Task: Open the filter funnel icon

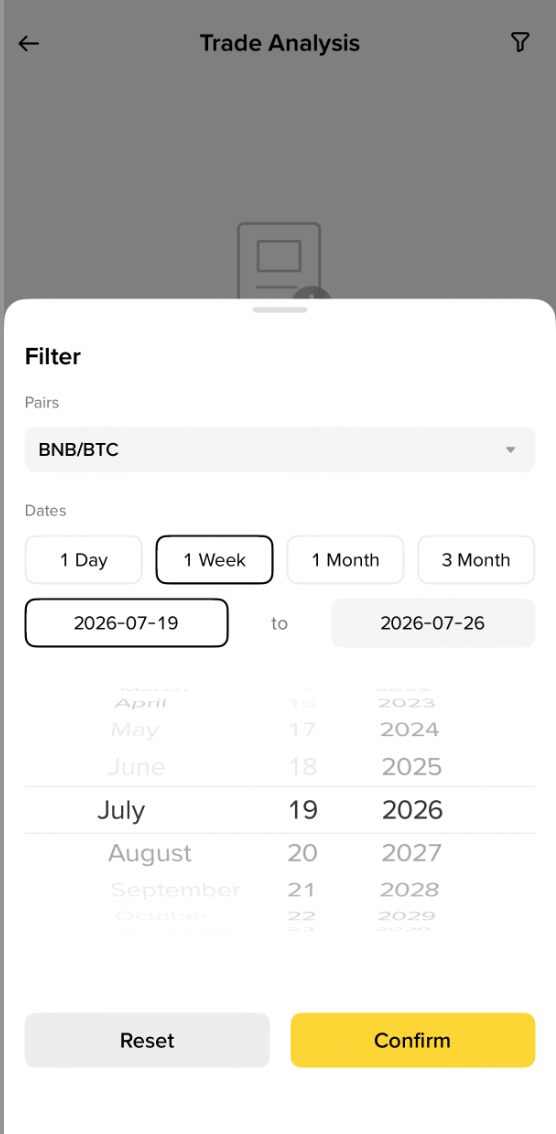Action: [520, 43]
